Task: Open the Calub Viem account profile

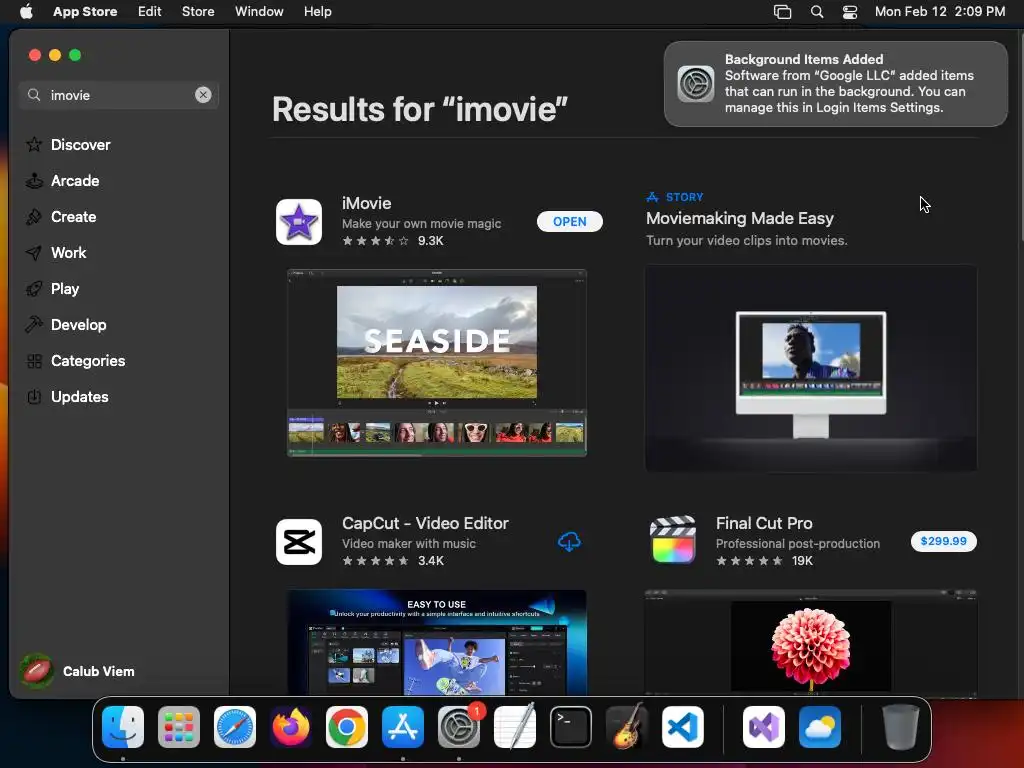Action: [x=77, y=671]
